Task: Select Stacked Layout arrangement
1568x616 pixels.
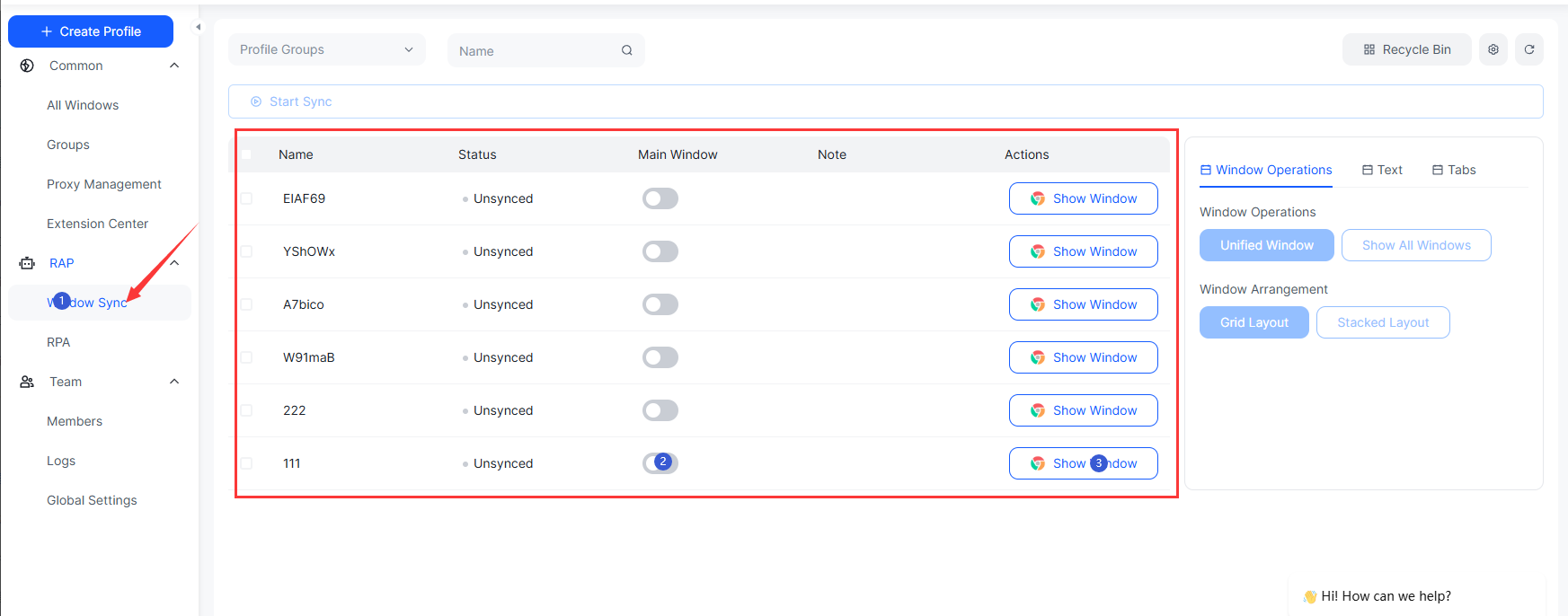Action: pyautogui.click(x=1382, y=322)
